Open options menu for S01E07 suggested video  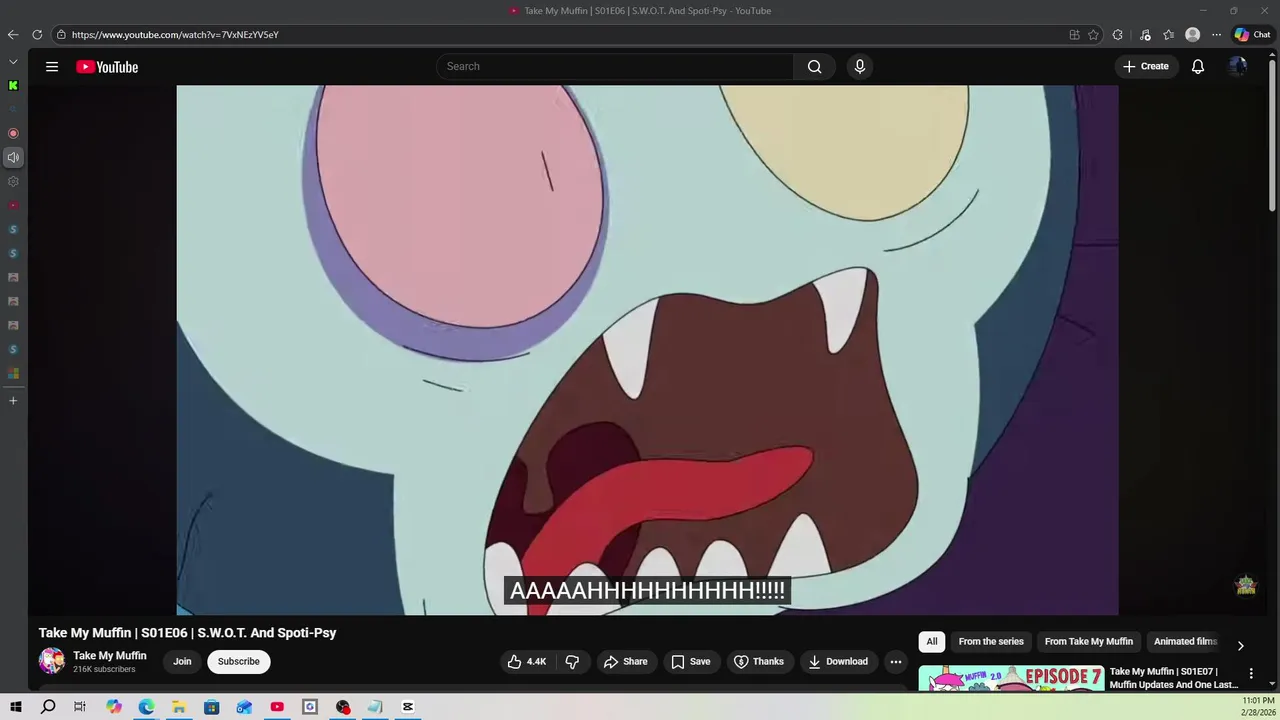pyautogui.click(x=1251, y=674)
